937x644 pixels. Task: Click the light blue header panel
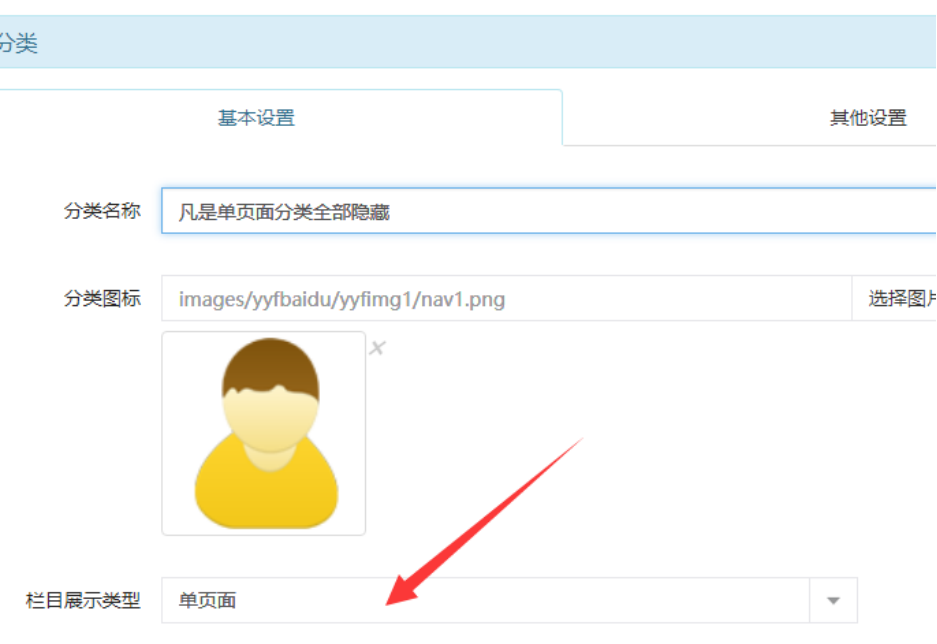pyautogui.click(x=468, y=42)
